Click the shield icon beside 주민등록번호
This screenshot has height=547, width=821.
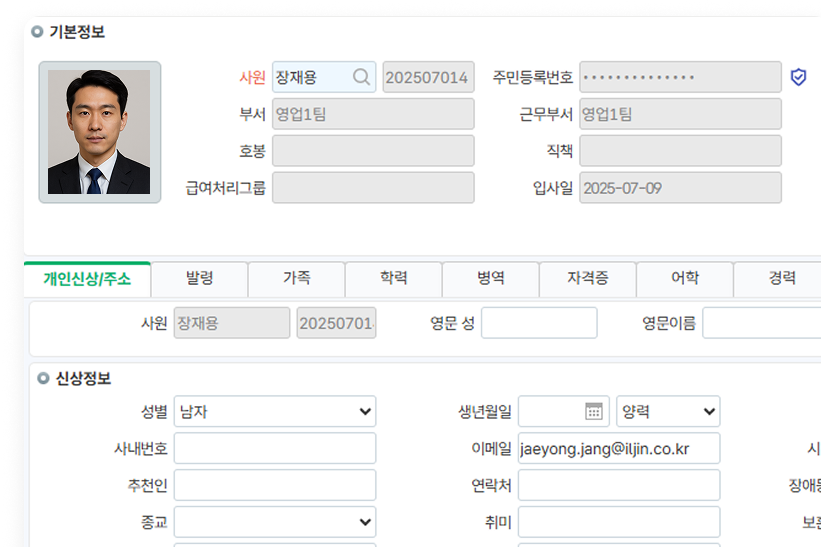click(x=798, y=77)
